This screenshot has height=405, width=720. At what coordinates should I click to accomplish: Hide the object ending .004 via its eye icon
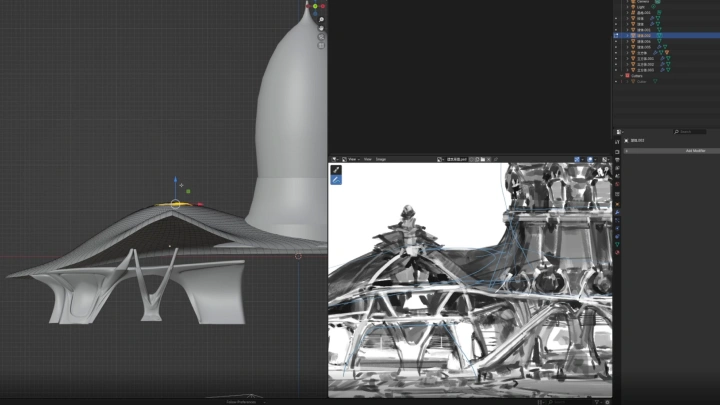tap(616, 41)
